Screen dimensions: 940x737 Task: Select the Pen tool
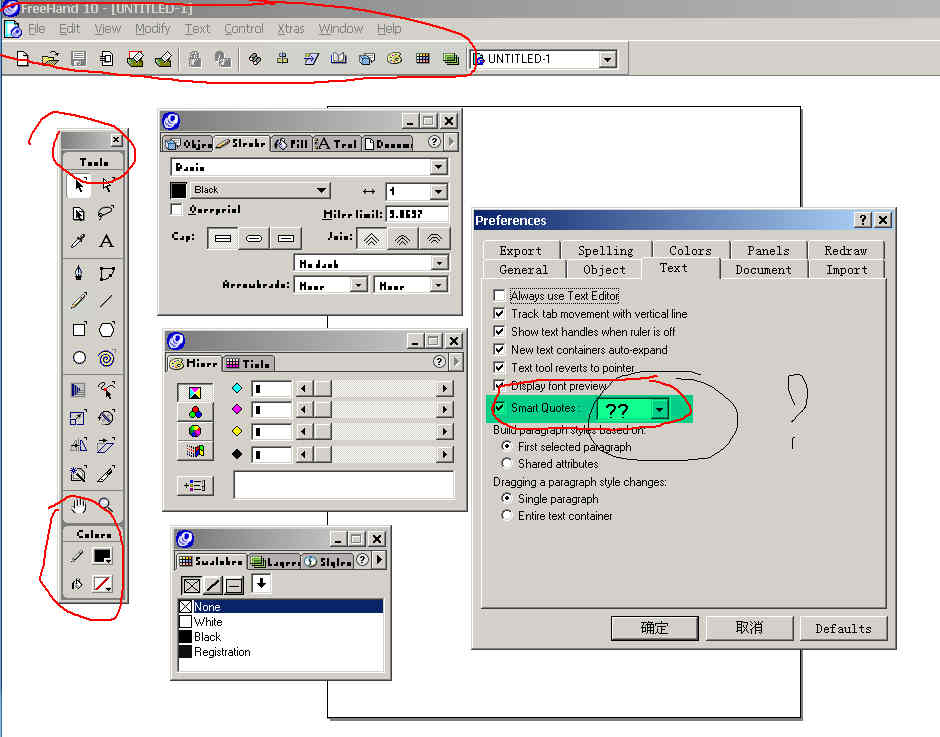click(x=79, y=273)
